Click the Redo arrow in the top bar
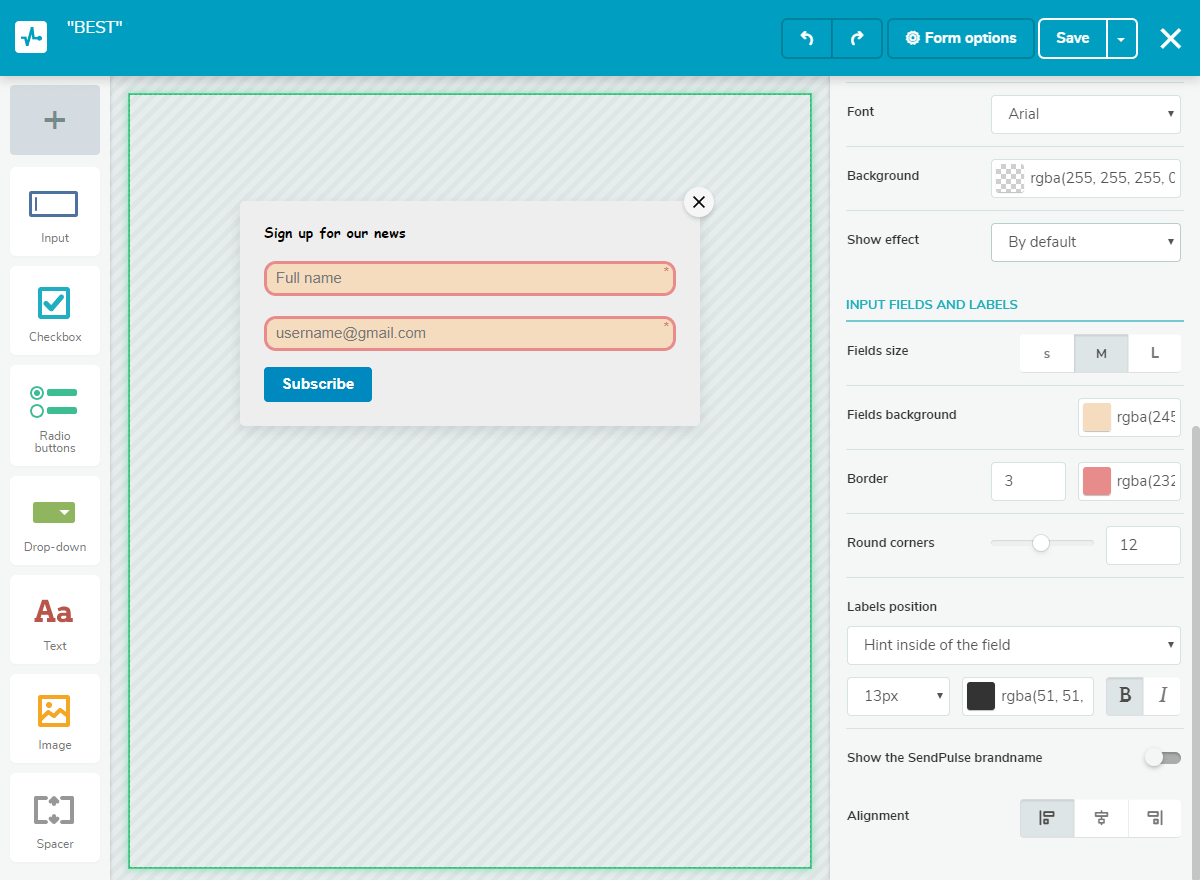 (857, 38)
